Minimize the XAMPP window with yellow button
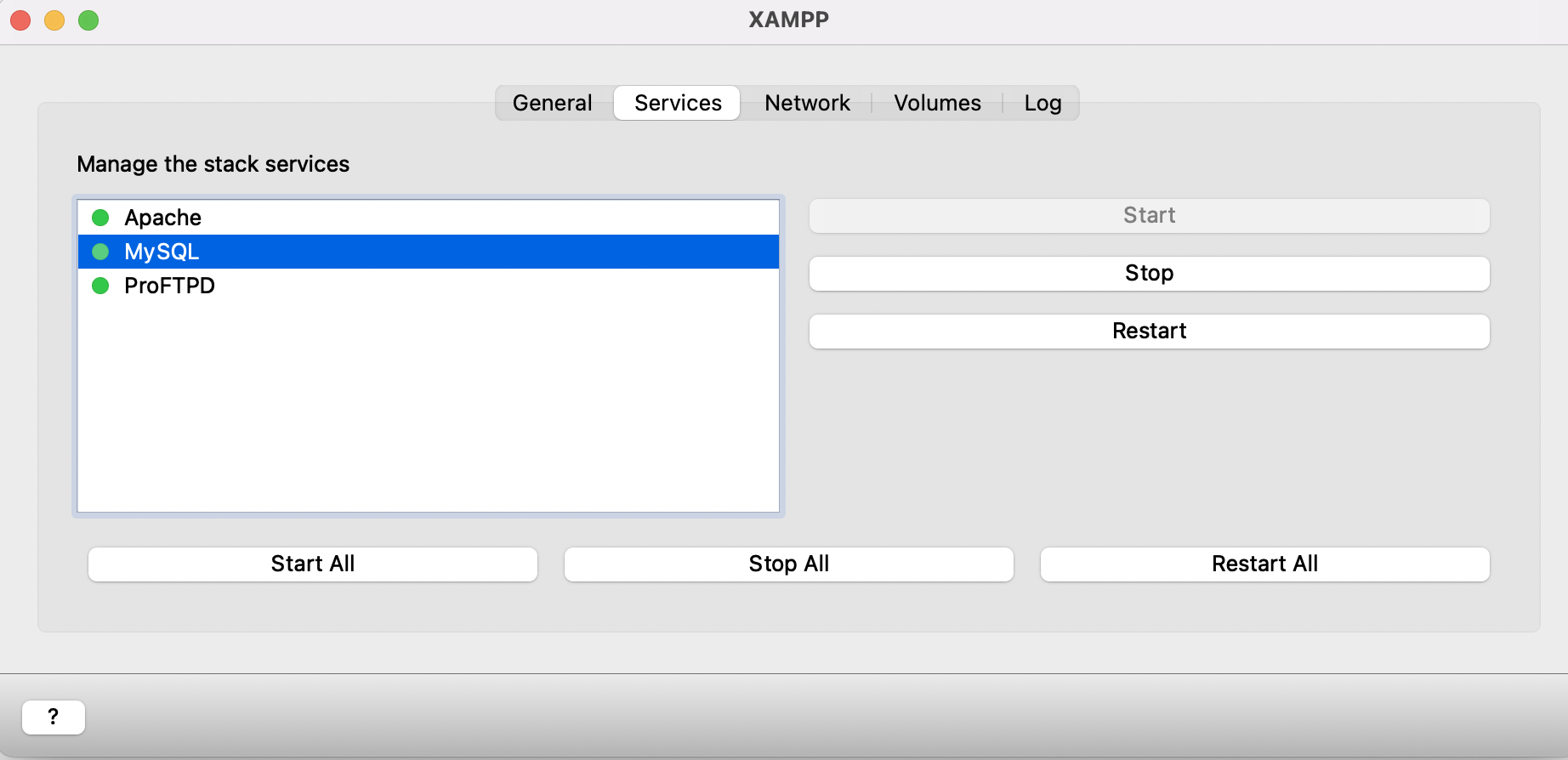Image resolution: width=1568 pixels, height=760 pixels. [54, 20]
